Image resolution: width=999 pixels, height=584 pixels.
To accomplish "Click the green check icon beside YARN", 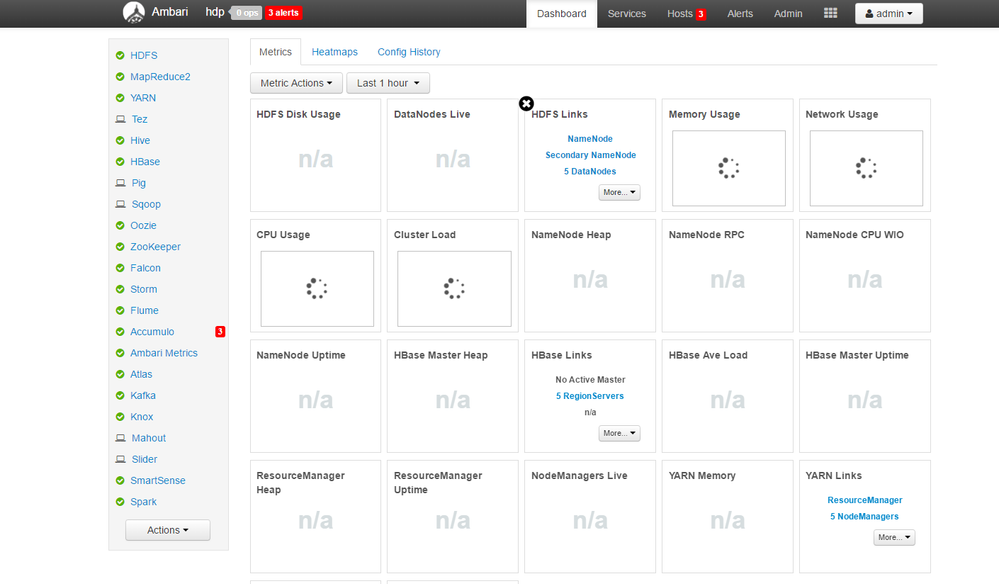I will (120, 98).
